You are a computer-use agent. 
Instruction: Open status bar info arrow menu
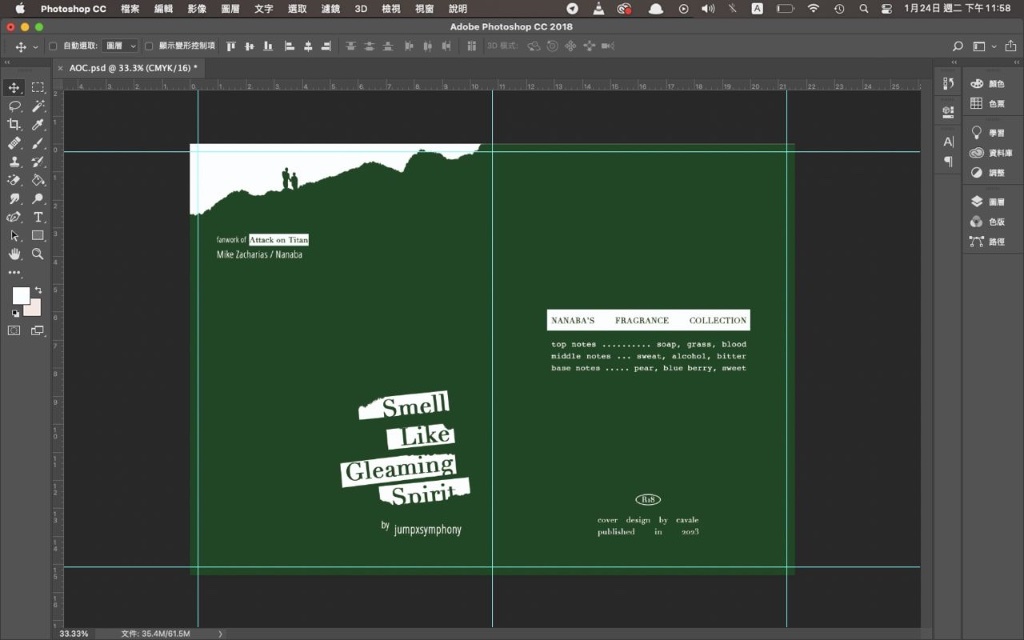point(221,633)
